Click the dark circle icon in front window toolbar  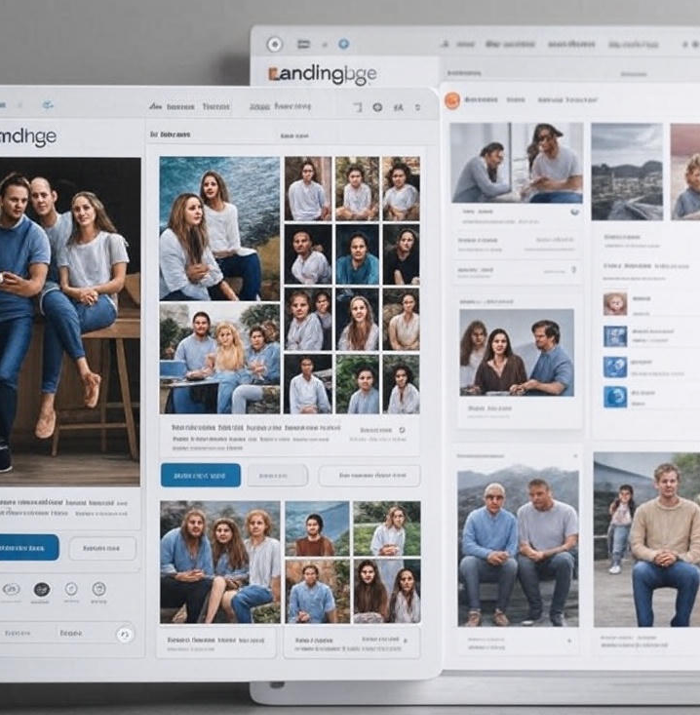(377, 107)
